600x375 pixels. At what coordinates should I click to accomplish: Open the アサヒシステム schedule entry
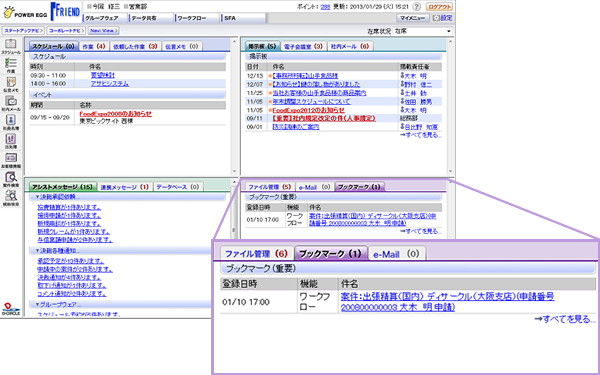tap(109, 84)
